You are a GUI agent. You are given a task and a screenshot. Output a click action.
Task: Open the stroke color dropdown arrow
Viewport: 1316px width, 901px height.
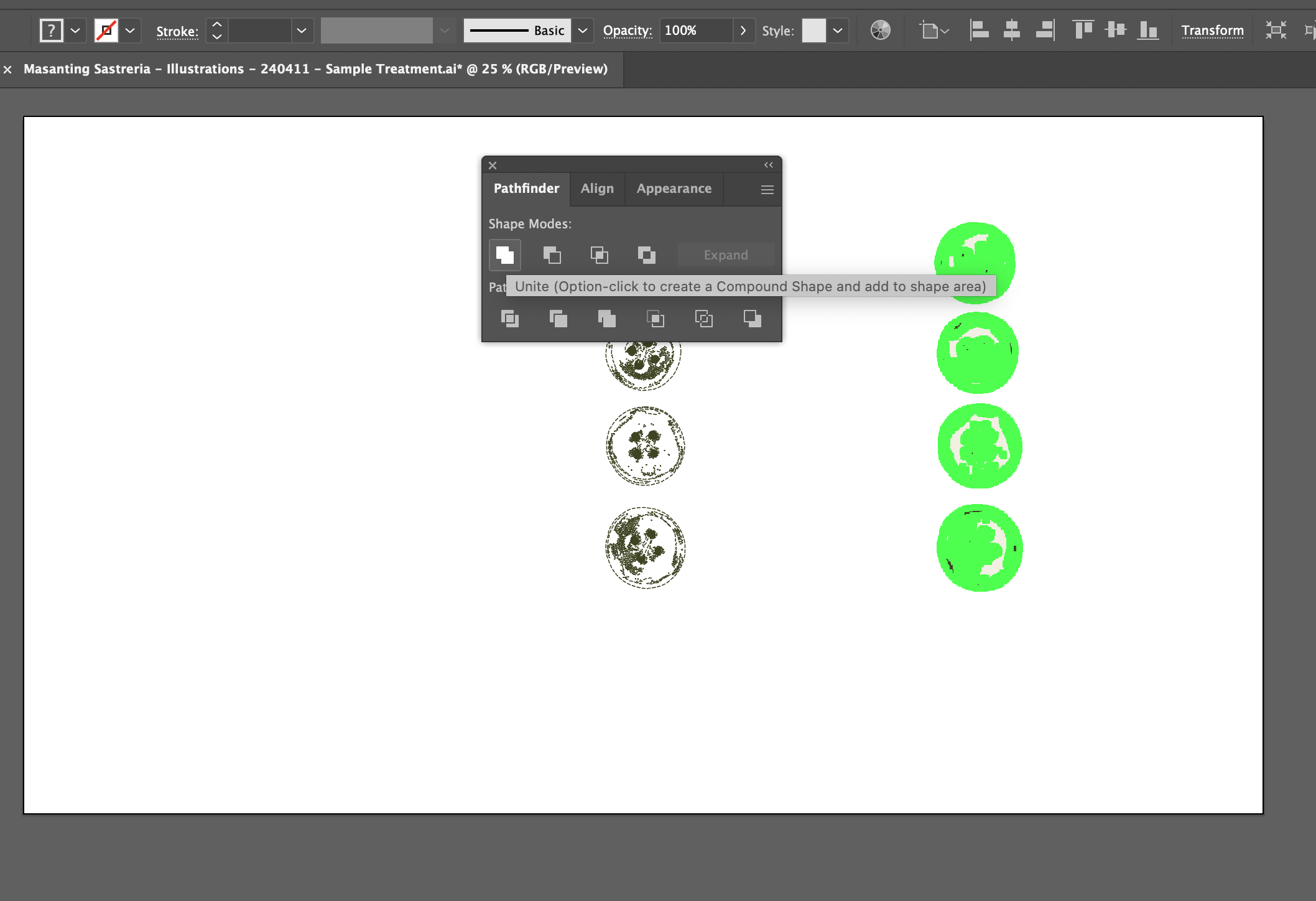coord(130,30)
